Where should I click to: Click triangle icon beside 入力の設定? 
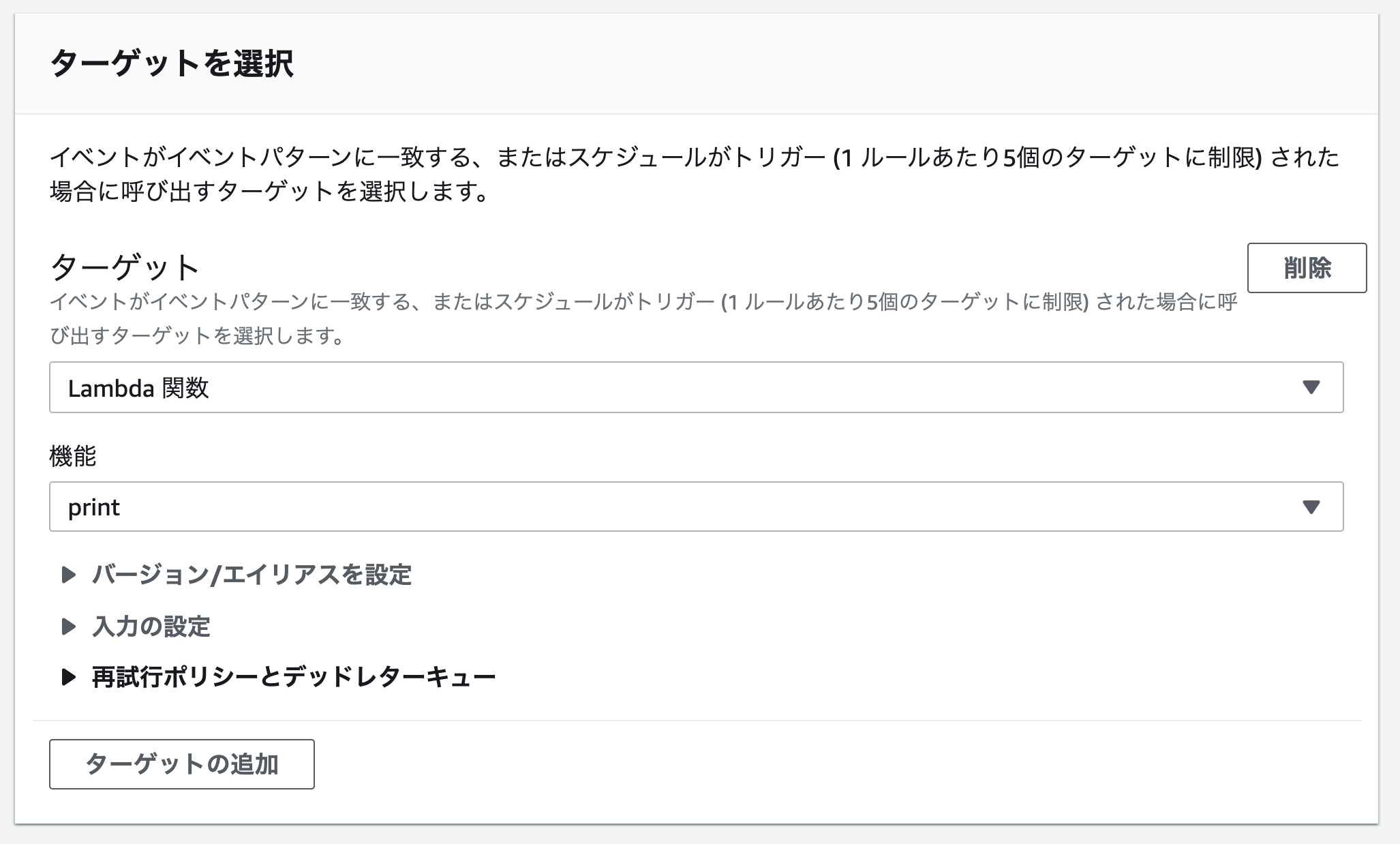(68, 626)
